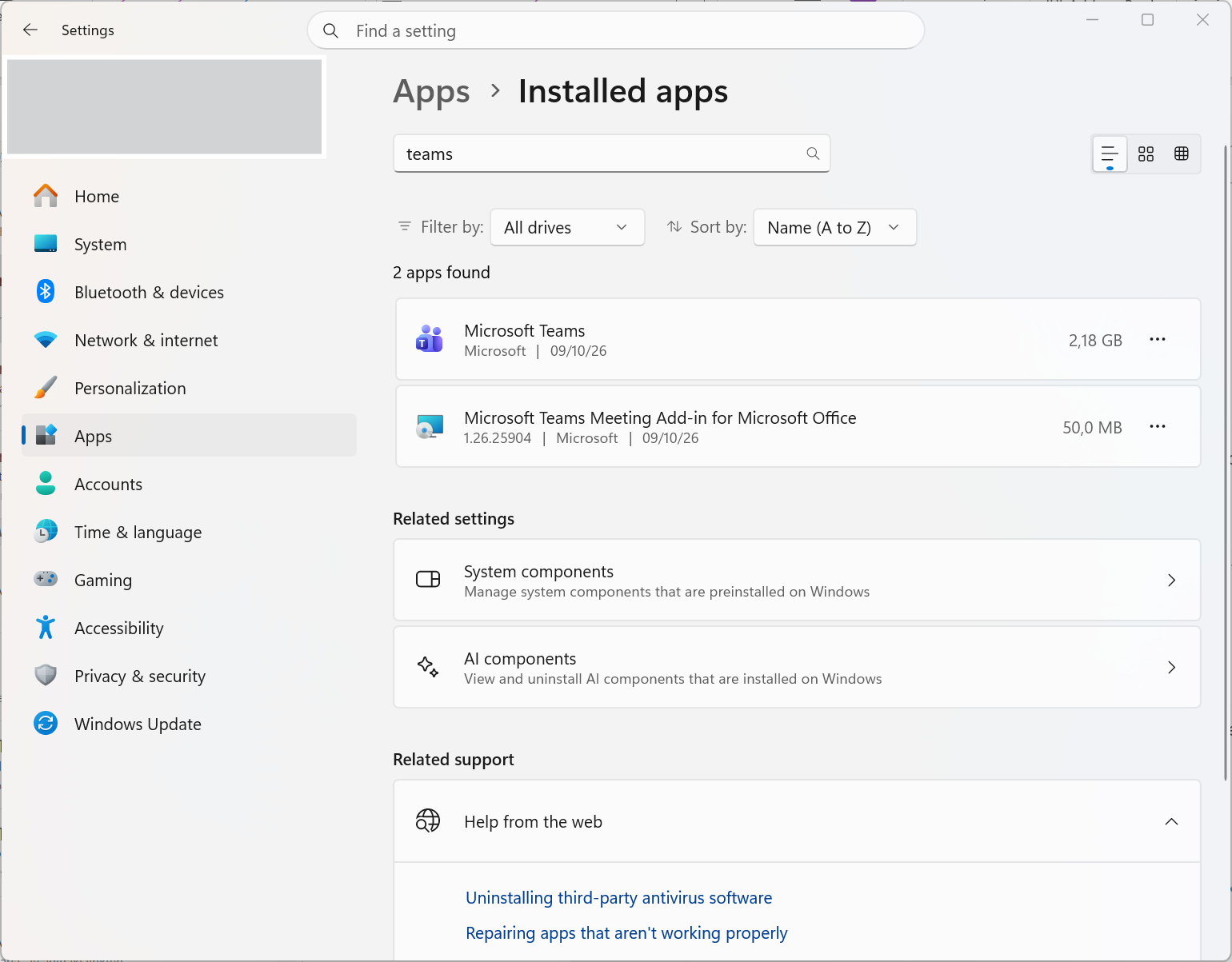Select the Microsoft Teams app name

pyautogui.click(x=525, y=331)
